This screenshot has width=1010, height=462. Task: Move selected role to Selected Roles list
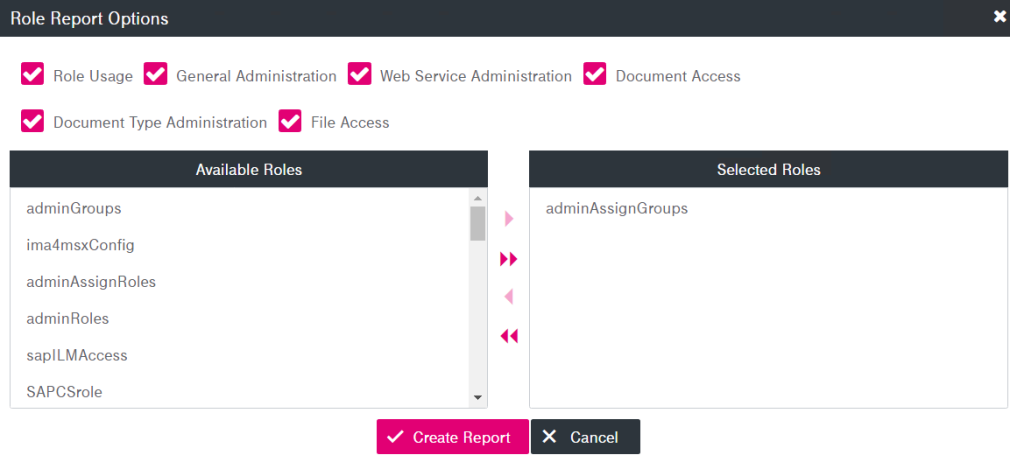tap(509, 219)
